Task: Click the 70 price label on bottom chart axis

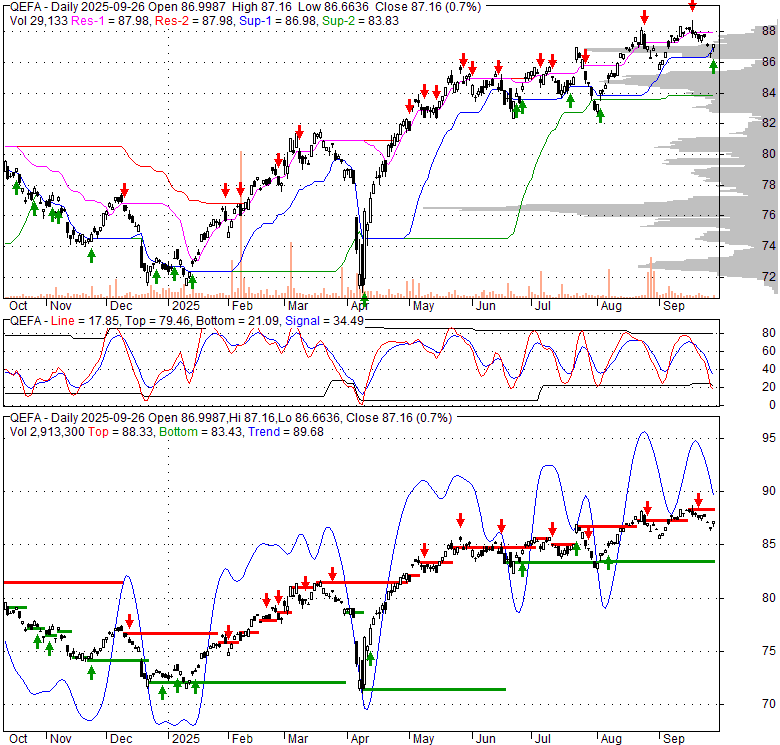Action: 769,704
